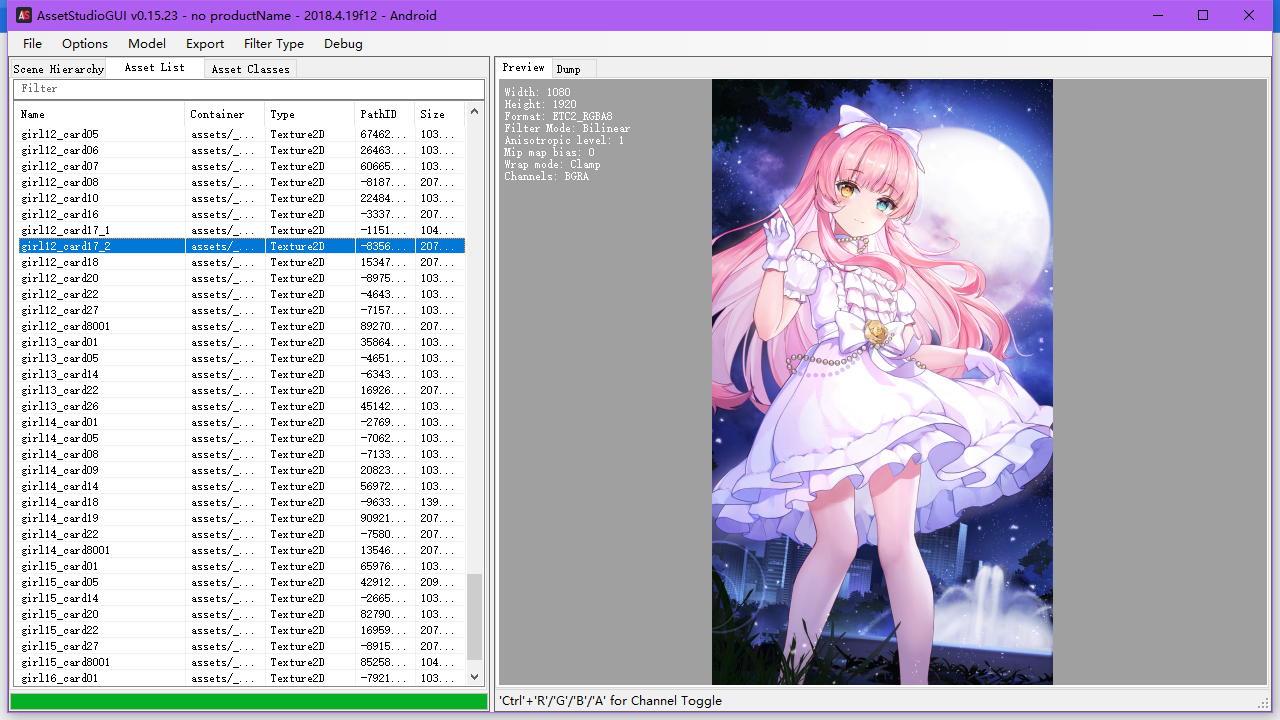Select the girl13_card26 asset row

(x=240, y=406)
